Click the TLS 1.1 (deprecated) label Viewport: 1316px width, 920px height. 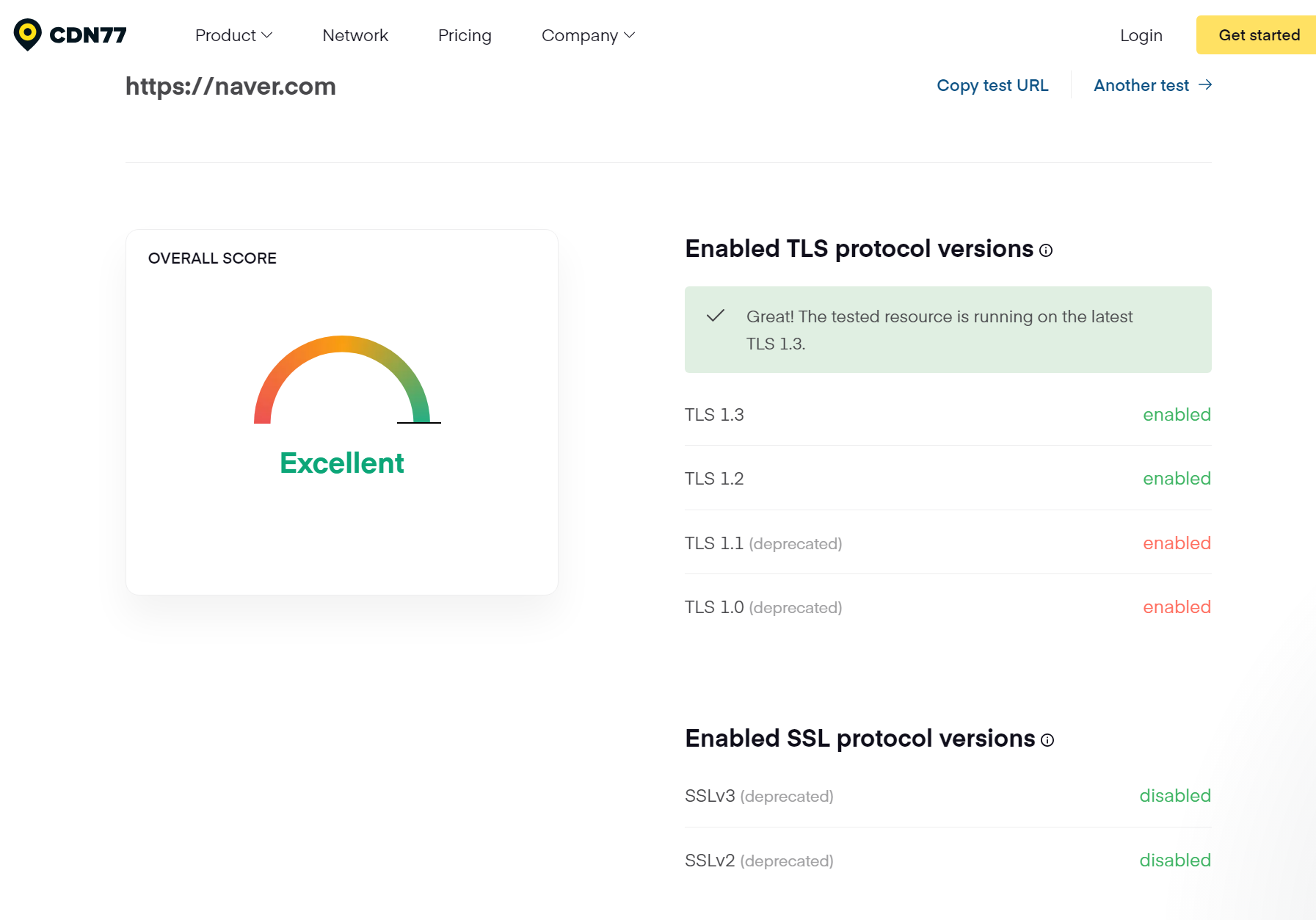(x=763, y=543)
